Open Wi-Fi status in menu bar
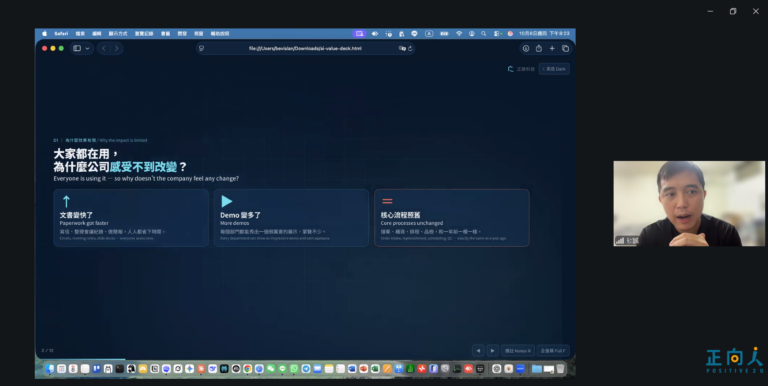768x386 pixels. coord(459,33)
